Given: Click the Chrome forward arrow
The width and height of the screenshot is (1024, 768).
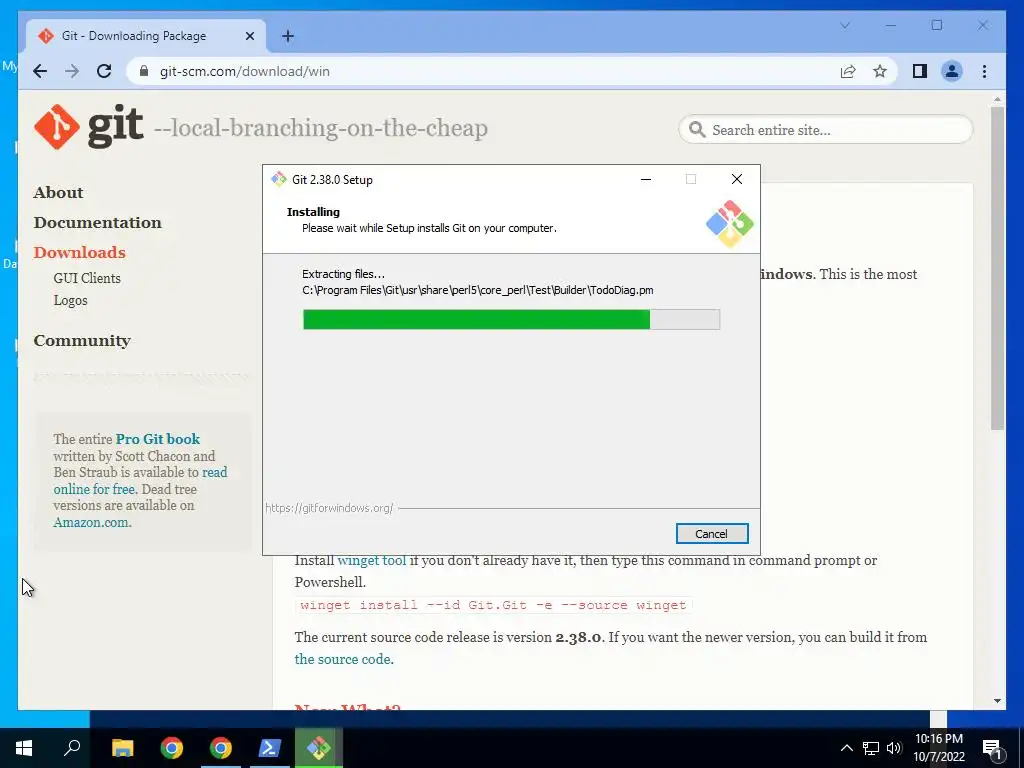Looking at the screenshot, I should click(x=72, y=71).
